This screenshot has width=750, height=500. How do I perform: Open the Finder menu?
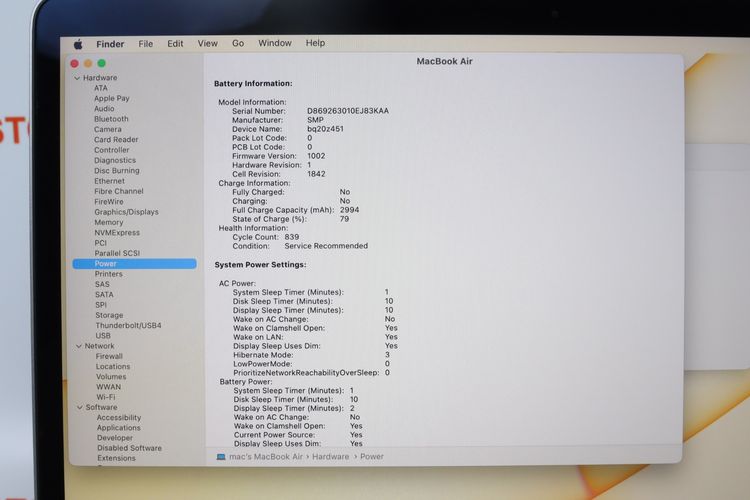pos(110,44)
